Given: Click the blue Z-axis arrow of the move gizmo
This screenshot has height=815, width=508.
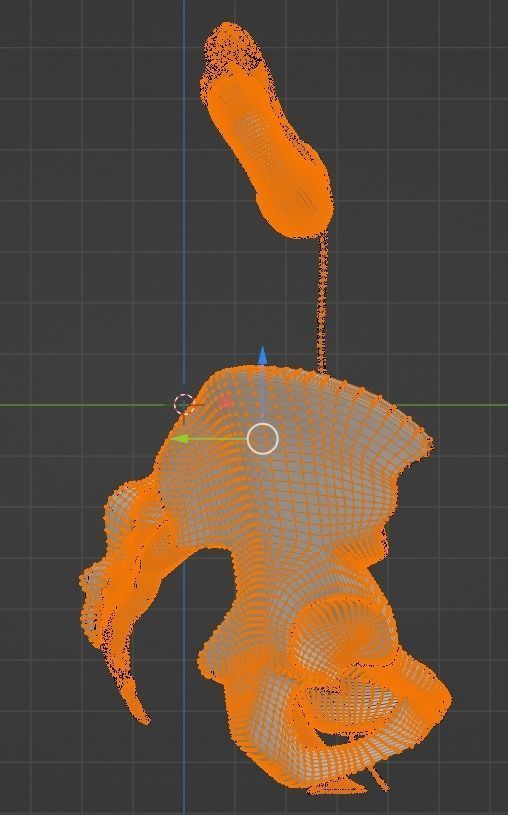Looking at the screenshot, I should coord(263,356).
